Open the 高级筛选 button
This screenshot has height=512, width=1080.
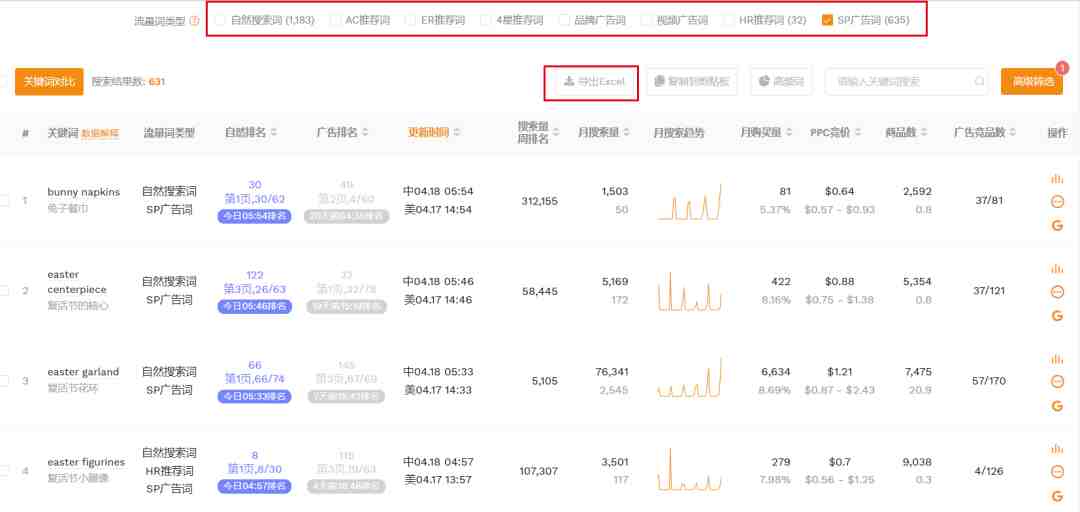(1032, 81)
